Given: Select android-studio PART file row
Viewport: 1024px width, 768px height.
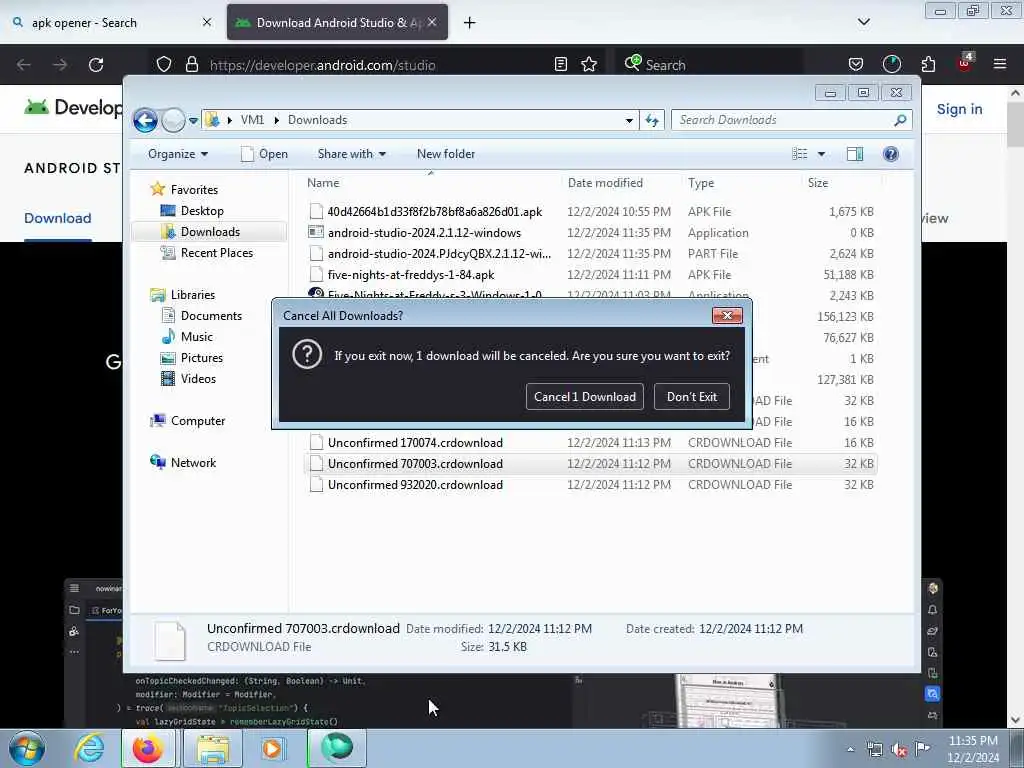Looking at the screenshot, I should 590,253.
